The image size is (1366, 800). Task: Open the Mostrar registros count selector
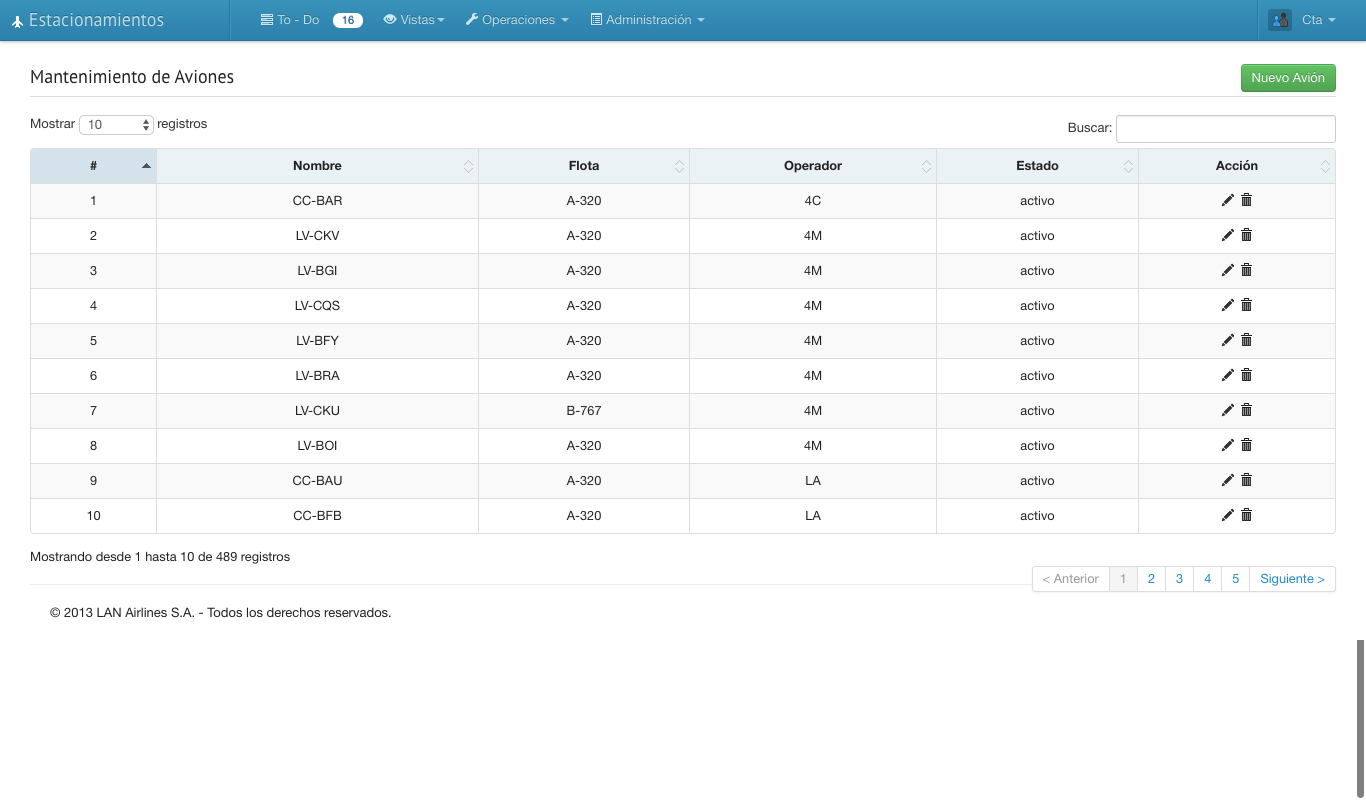(116, 125)
